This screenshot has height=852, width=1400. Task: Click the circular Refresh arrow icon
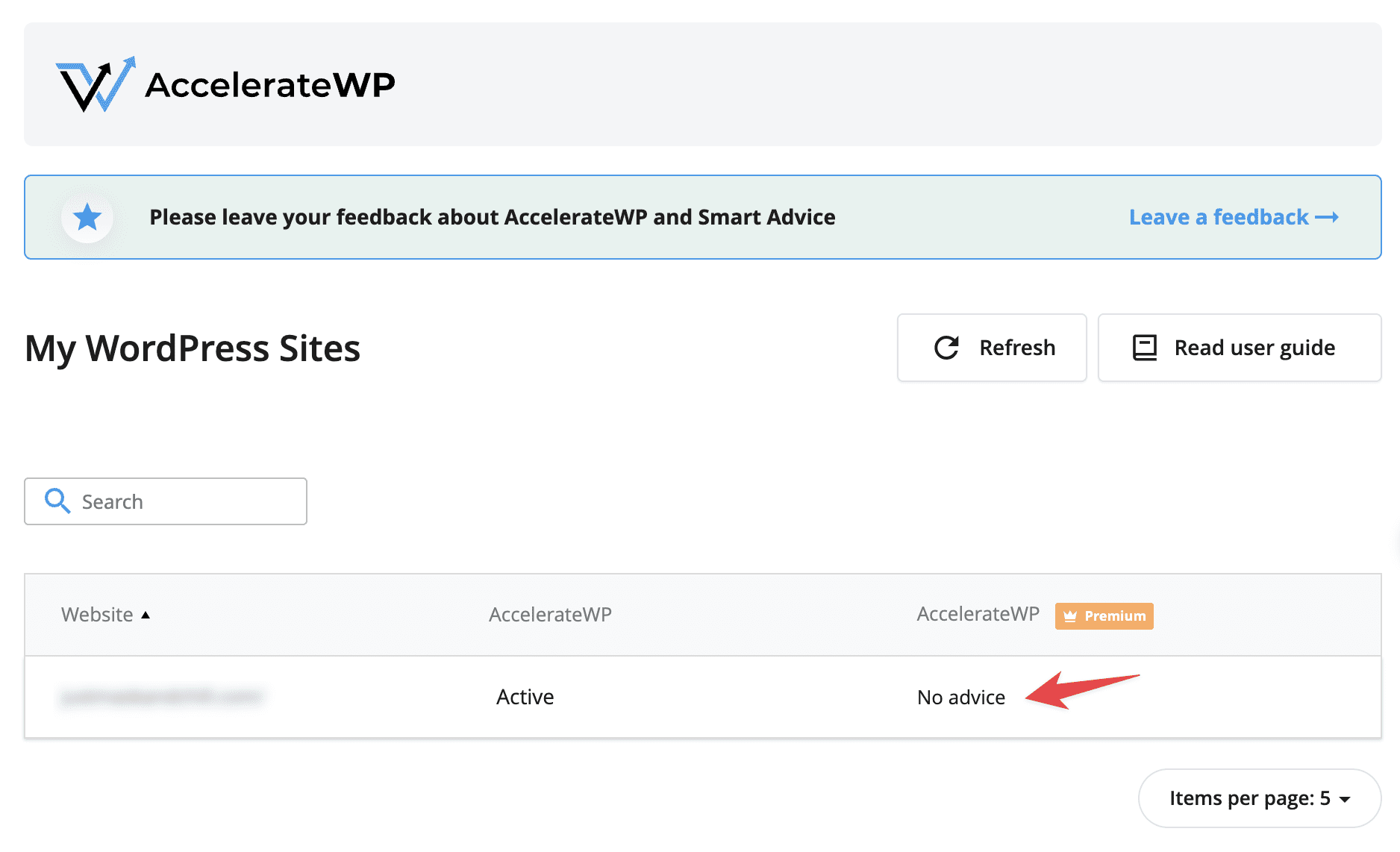point(946,348)
